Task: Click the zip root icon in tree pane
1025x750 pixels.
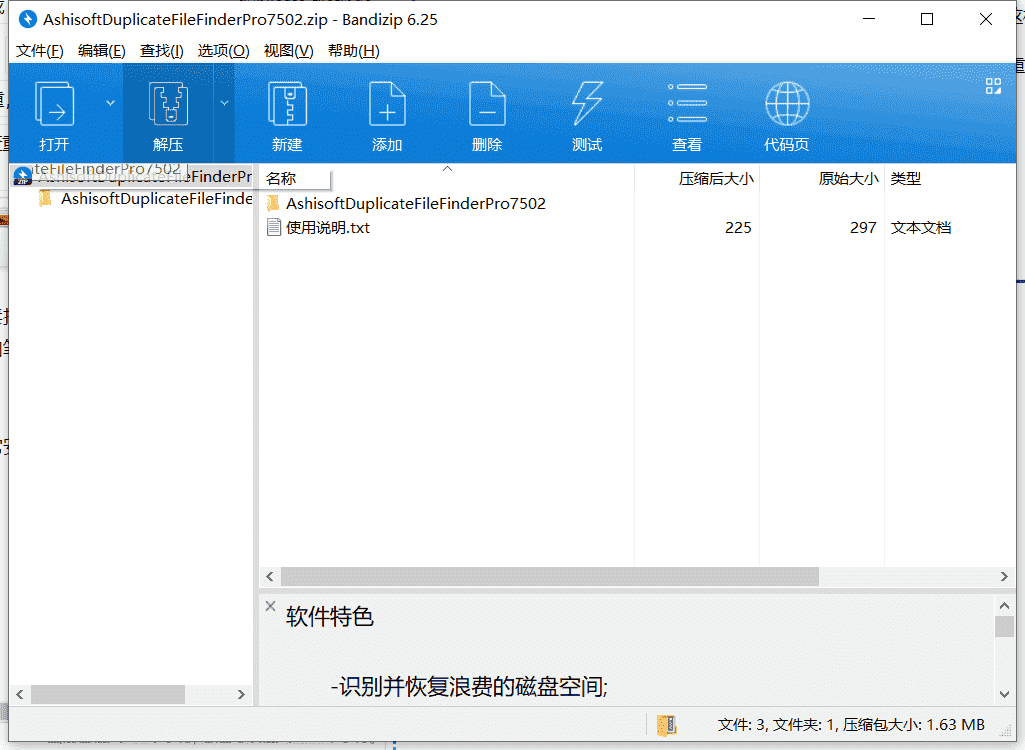Action: (22, 176)
